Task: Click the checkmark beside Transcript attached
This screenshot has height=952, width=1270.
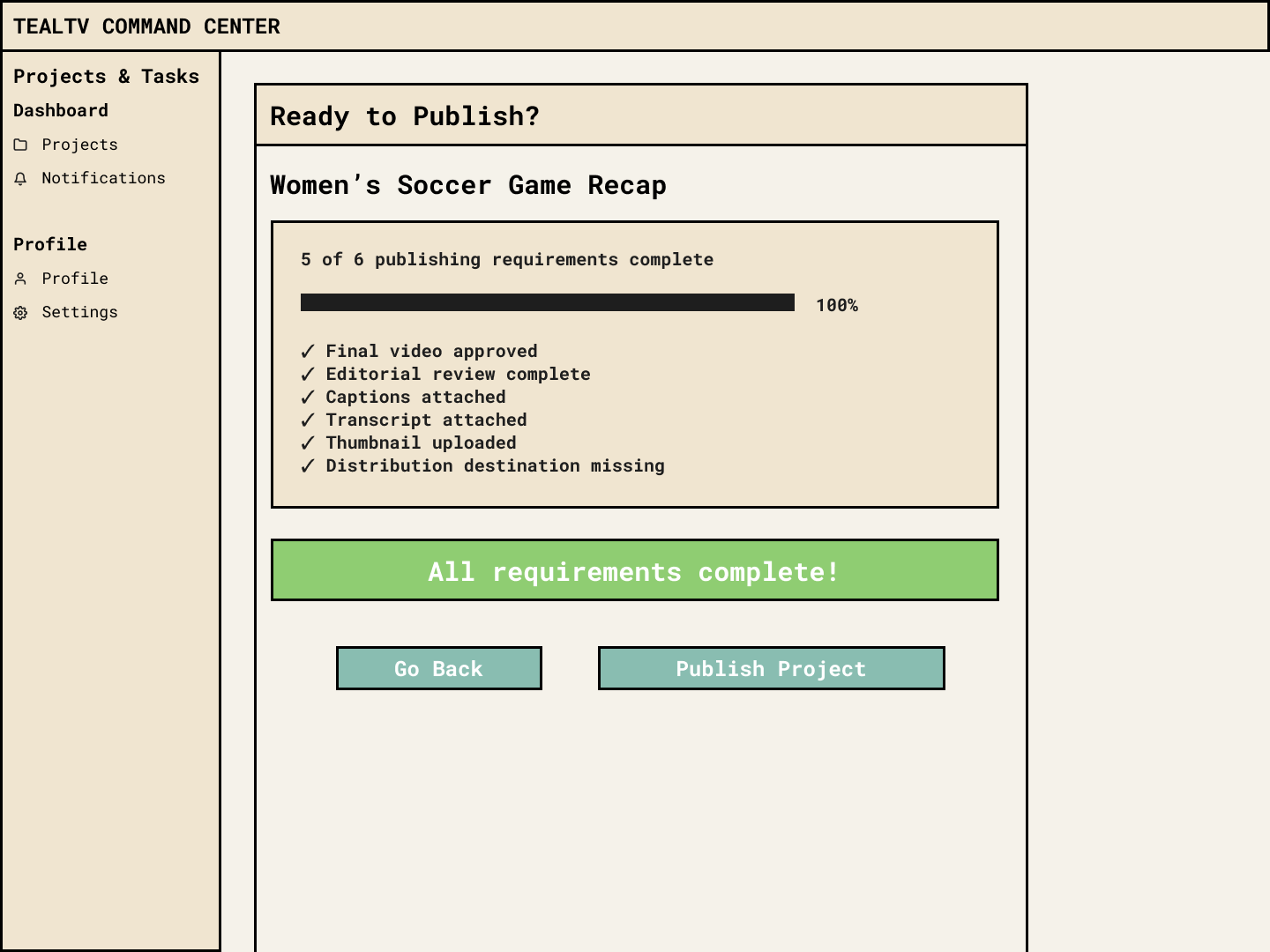Action: pos(308,420)
